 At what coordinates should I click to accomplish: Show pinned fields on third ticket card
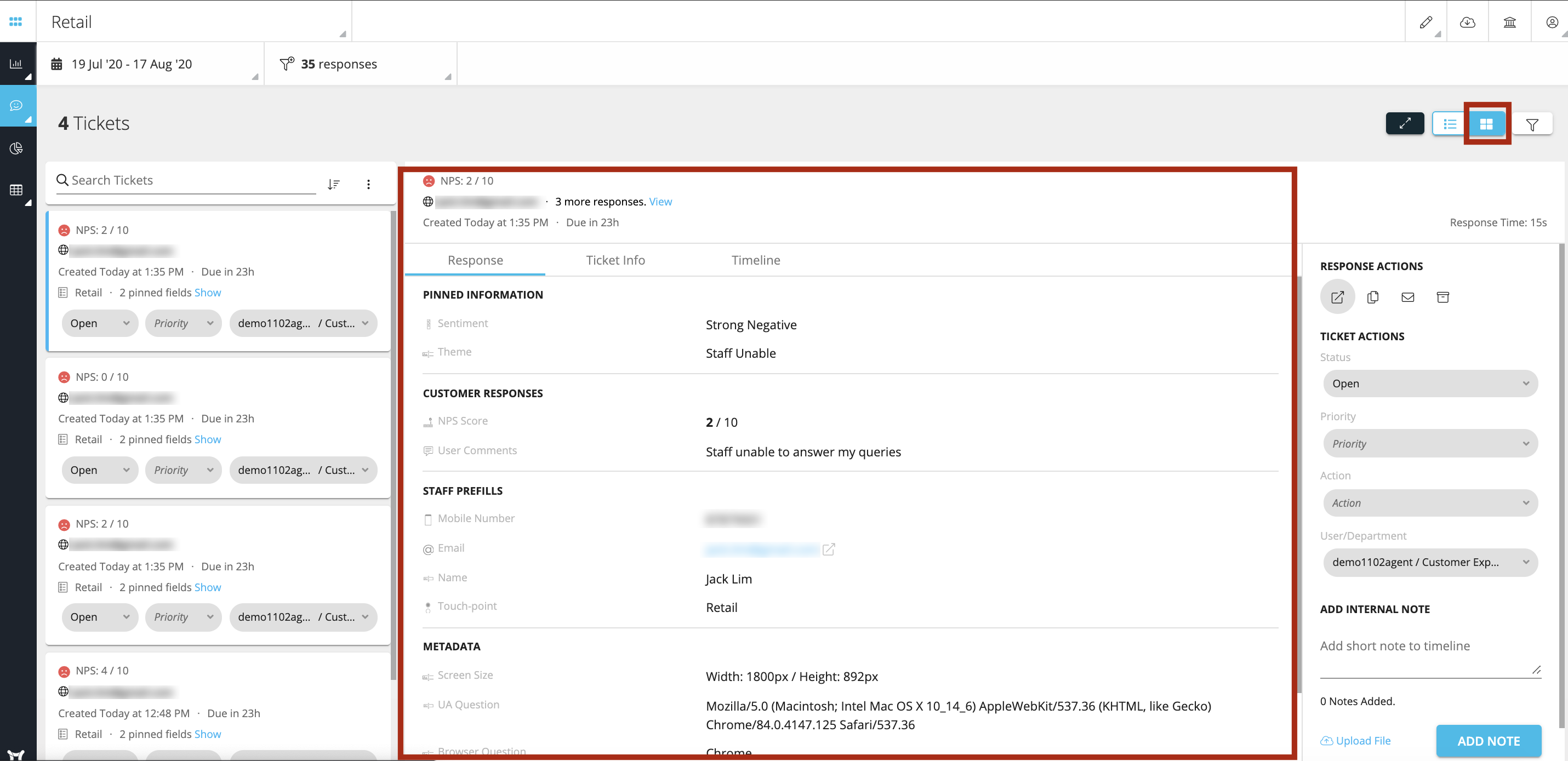208,587
